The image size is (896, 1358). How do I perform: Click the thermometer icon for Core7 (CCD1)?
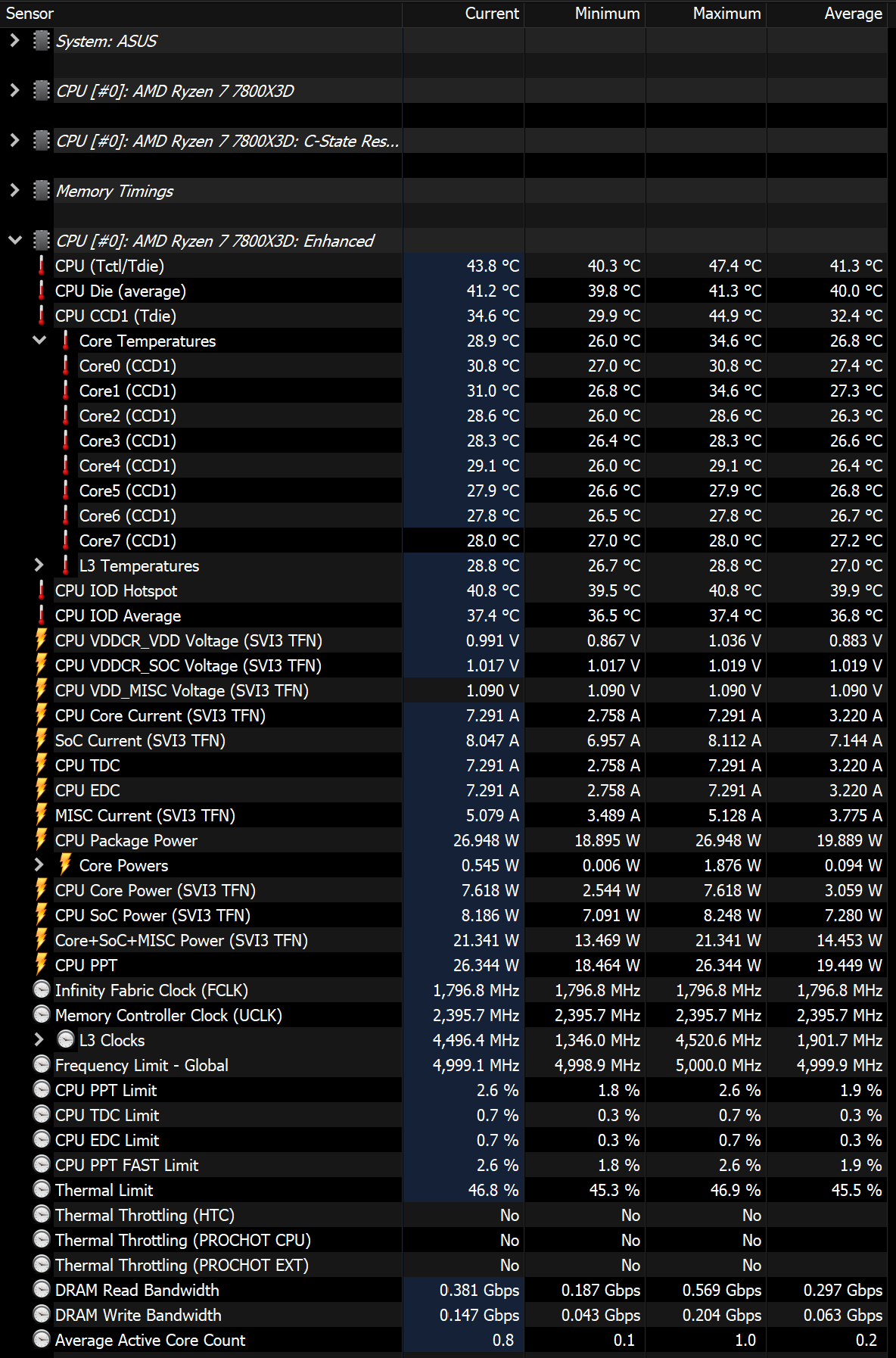pyautogui.click(x=66, y=540)
